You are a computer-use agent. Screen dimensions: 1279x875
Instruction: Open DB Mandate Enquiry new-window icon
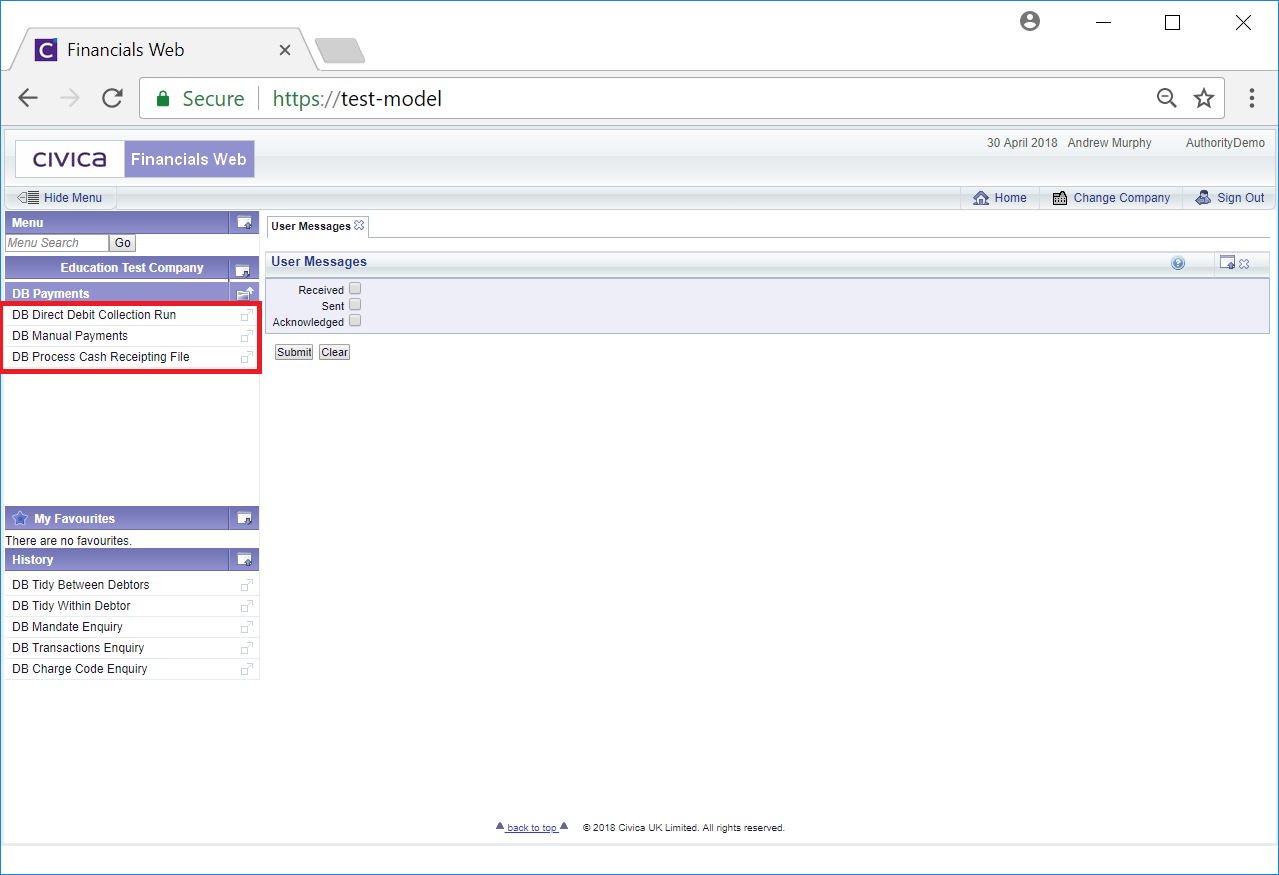coord(246,627)
